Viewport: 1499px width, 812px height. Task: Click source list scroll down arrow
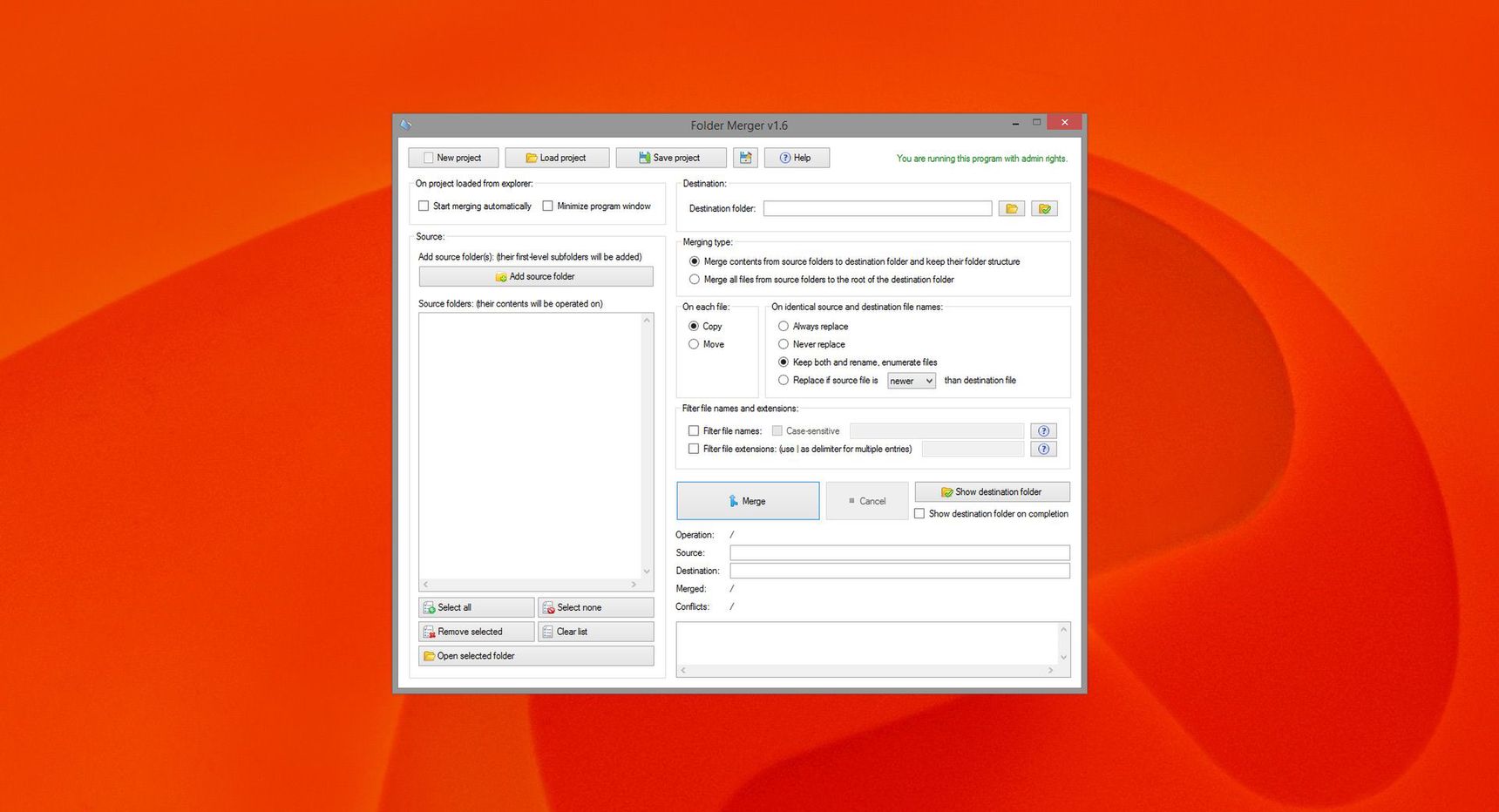click(647, 572)
